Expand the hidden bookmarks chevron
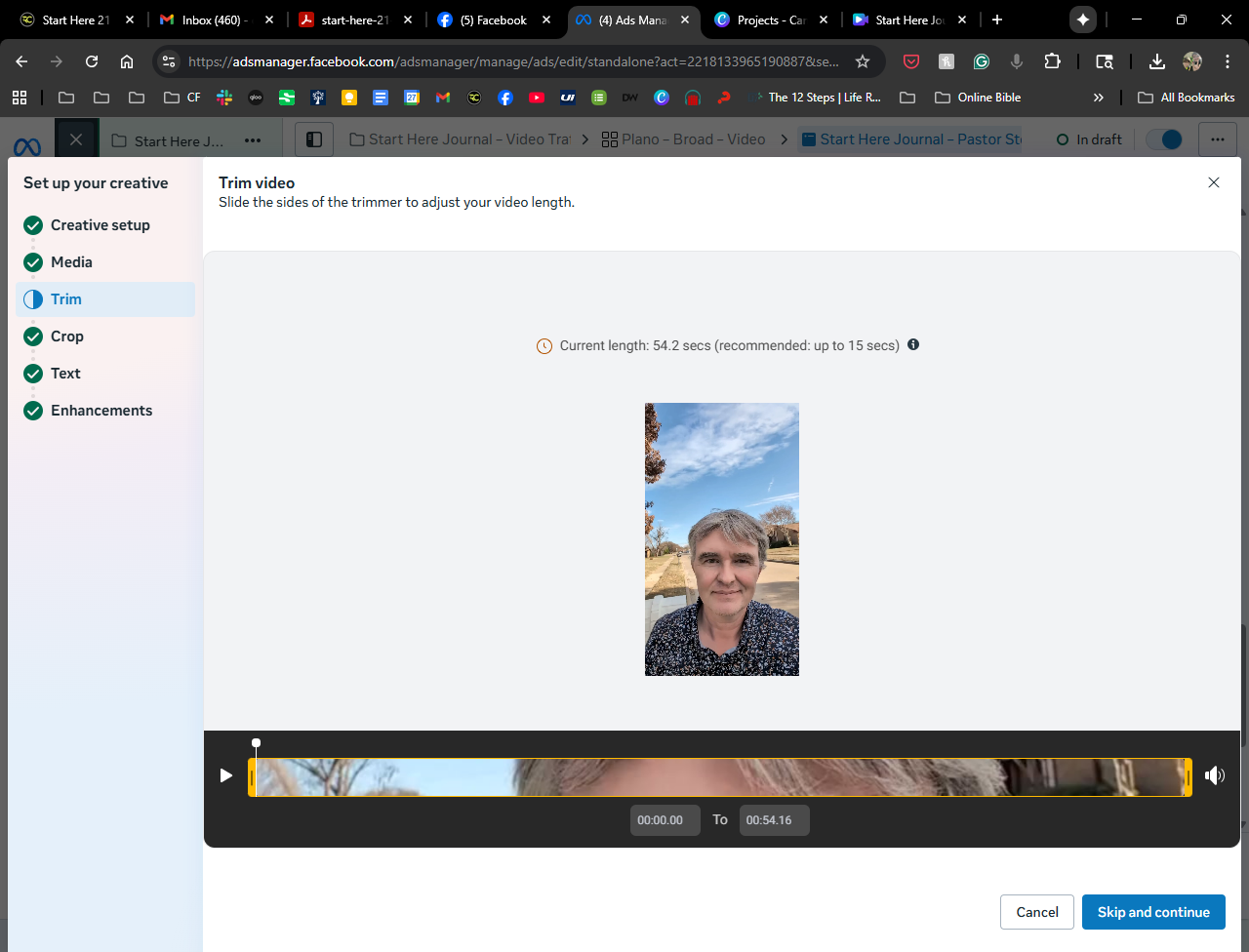 pyautogui.click(x=1098, y=98)
